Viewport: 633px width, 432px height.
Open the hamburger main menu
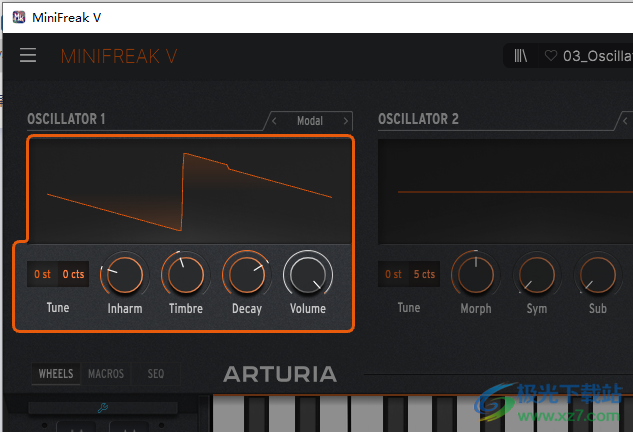pos(28,55)
